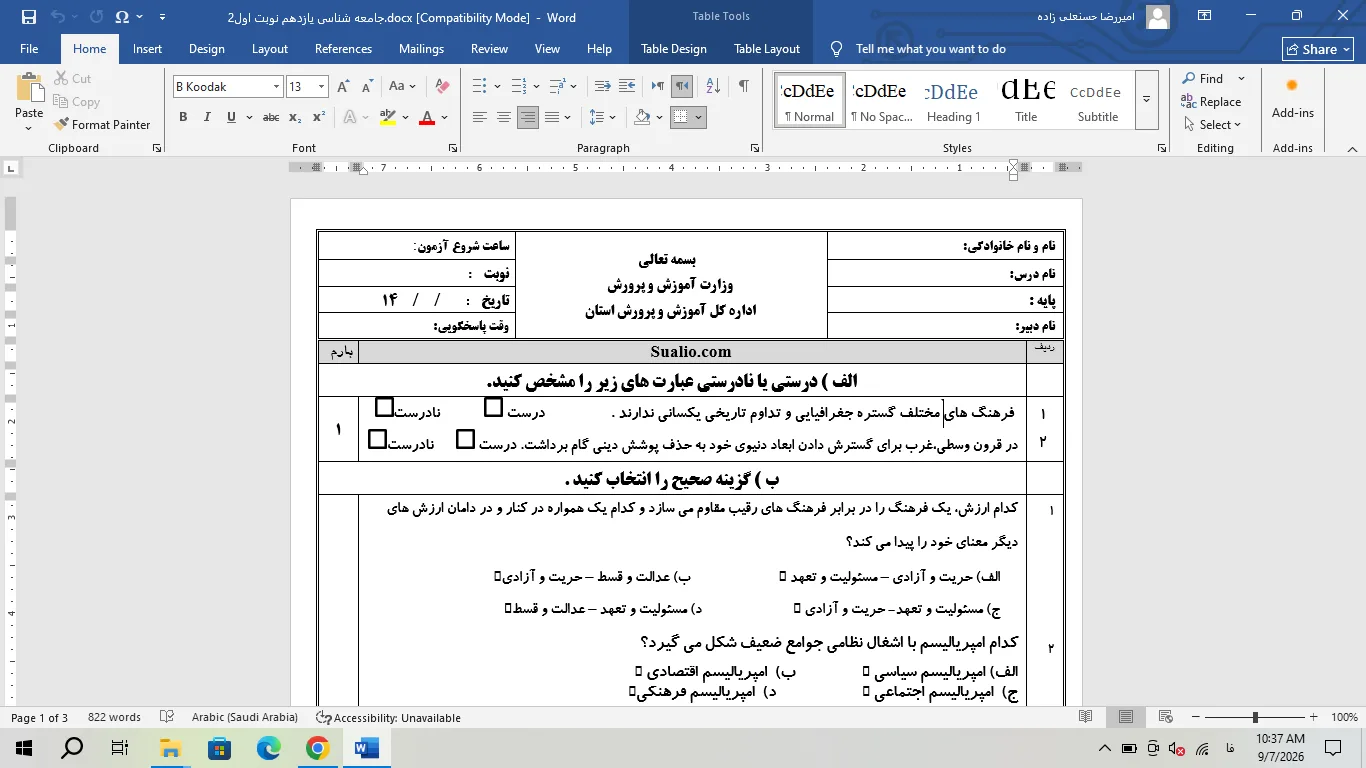Open the borders dropdown arrow
The height and width of the screenshot is (768, 1366).
pos(698,117)
